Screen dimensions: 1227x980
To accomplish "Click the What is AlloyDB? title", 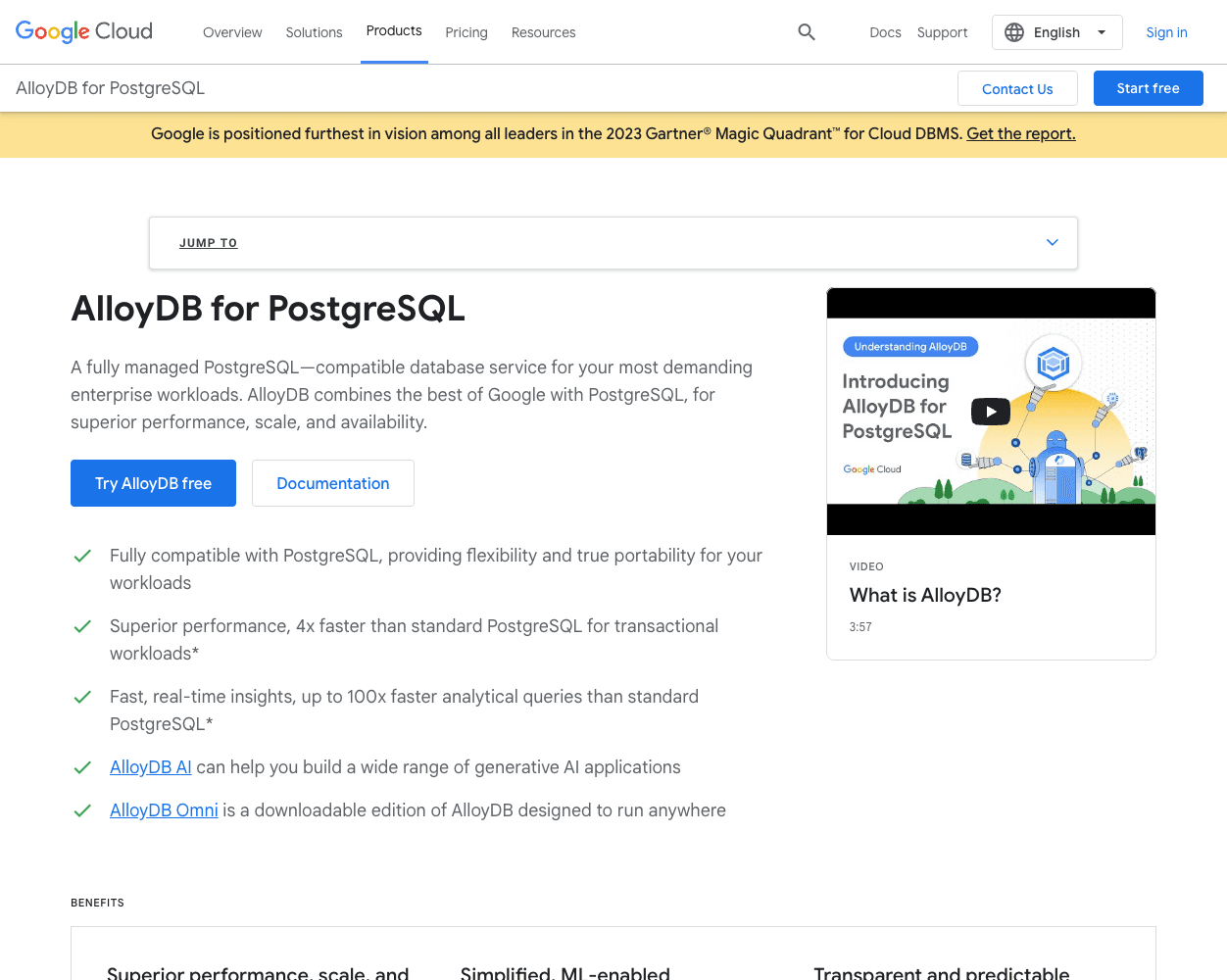I will [x=925, y=595].
